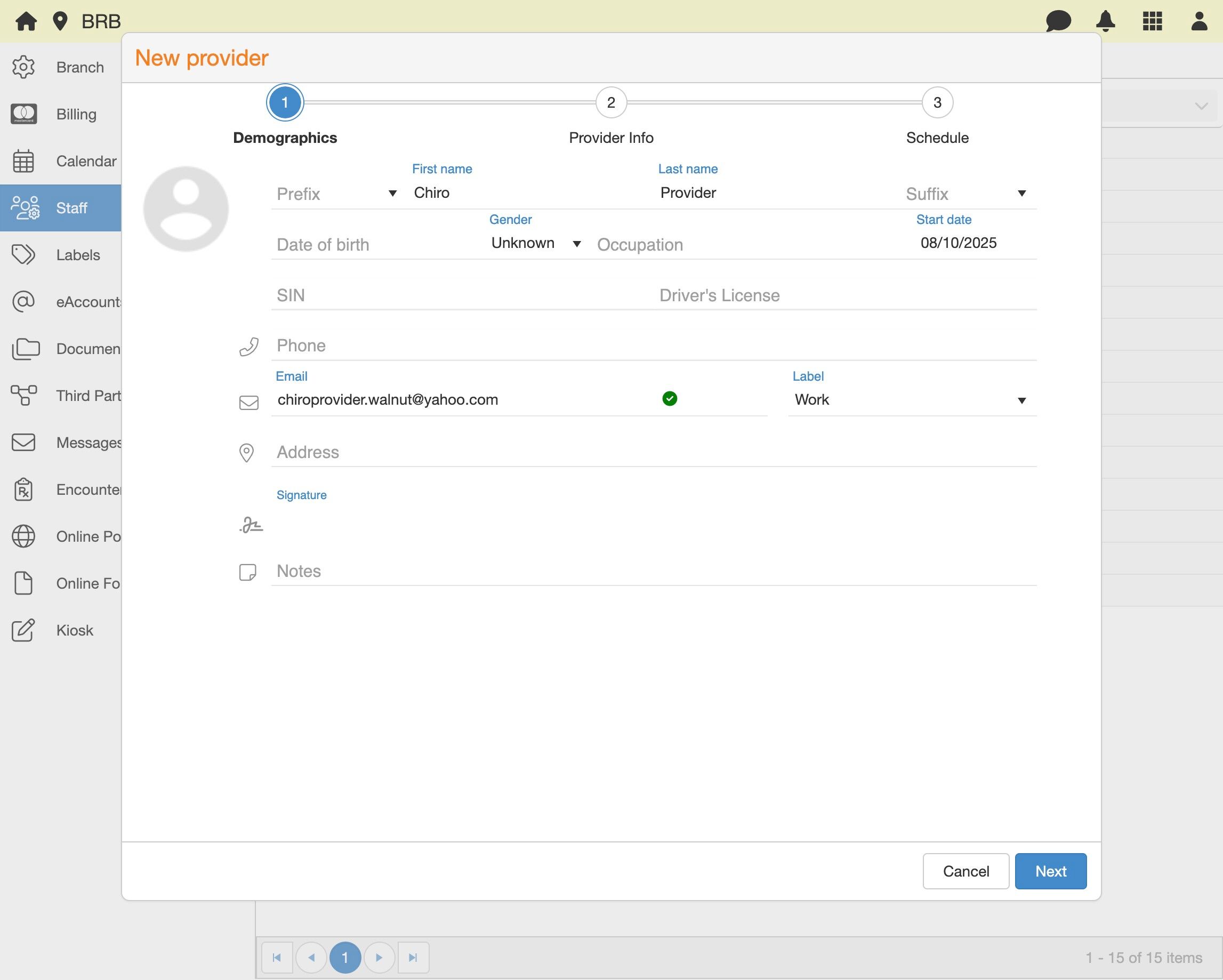Click the provider avatar placeholder image
1223x980 pixels.
(x=186, y=209)
